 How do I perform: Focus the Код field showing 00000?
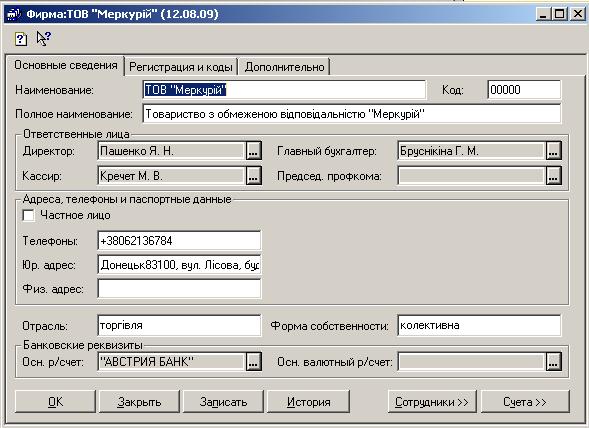[x=524, y=90]
